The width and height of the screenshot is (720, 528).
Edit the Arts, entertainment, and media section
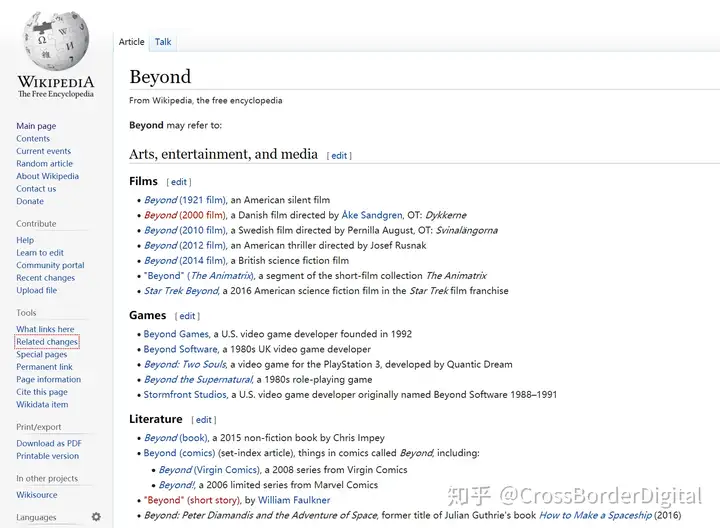pyautogui.click(x=339, y=156)
